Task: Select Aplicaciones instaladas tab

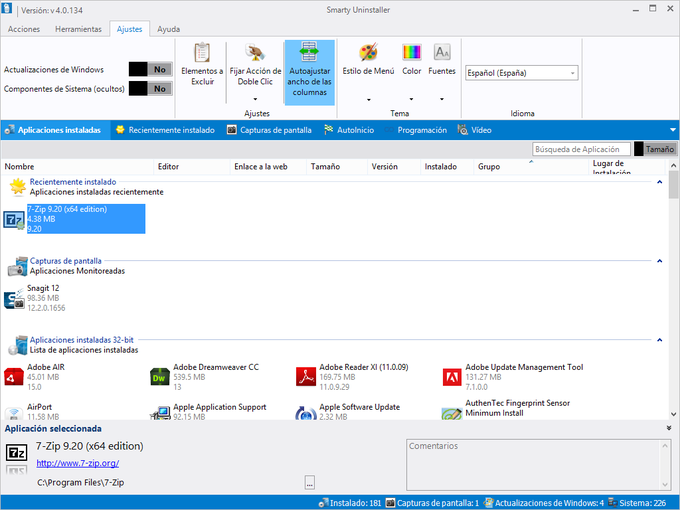Action: pyautogui.click(x=56, y=130)
